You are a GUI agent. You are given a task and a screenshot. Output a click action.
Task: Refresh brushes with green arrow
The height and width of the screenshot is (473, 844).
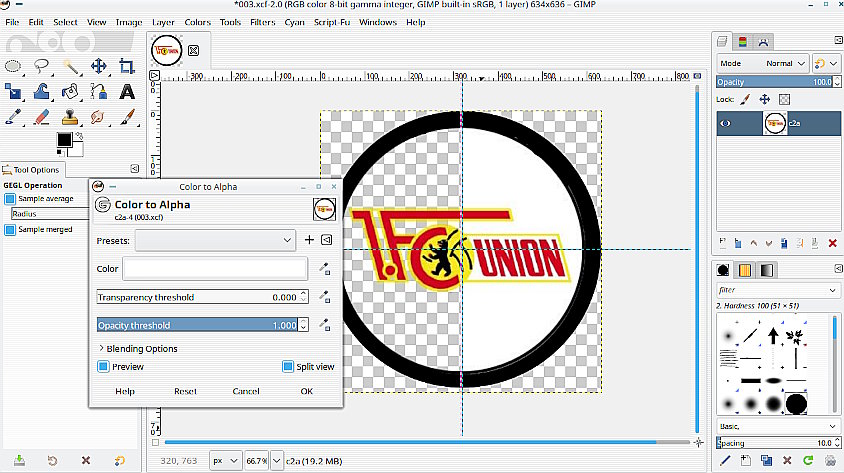pyautogui.click(x=808, y=460)
